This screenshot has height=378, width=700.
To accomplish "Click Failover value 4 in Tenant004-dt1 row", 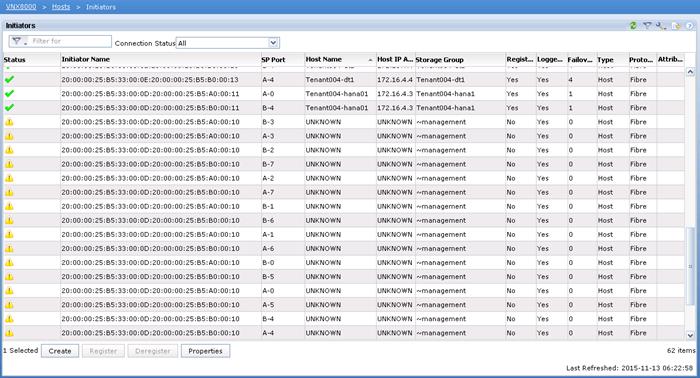I will (x=571, y=79).
